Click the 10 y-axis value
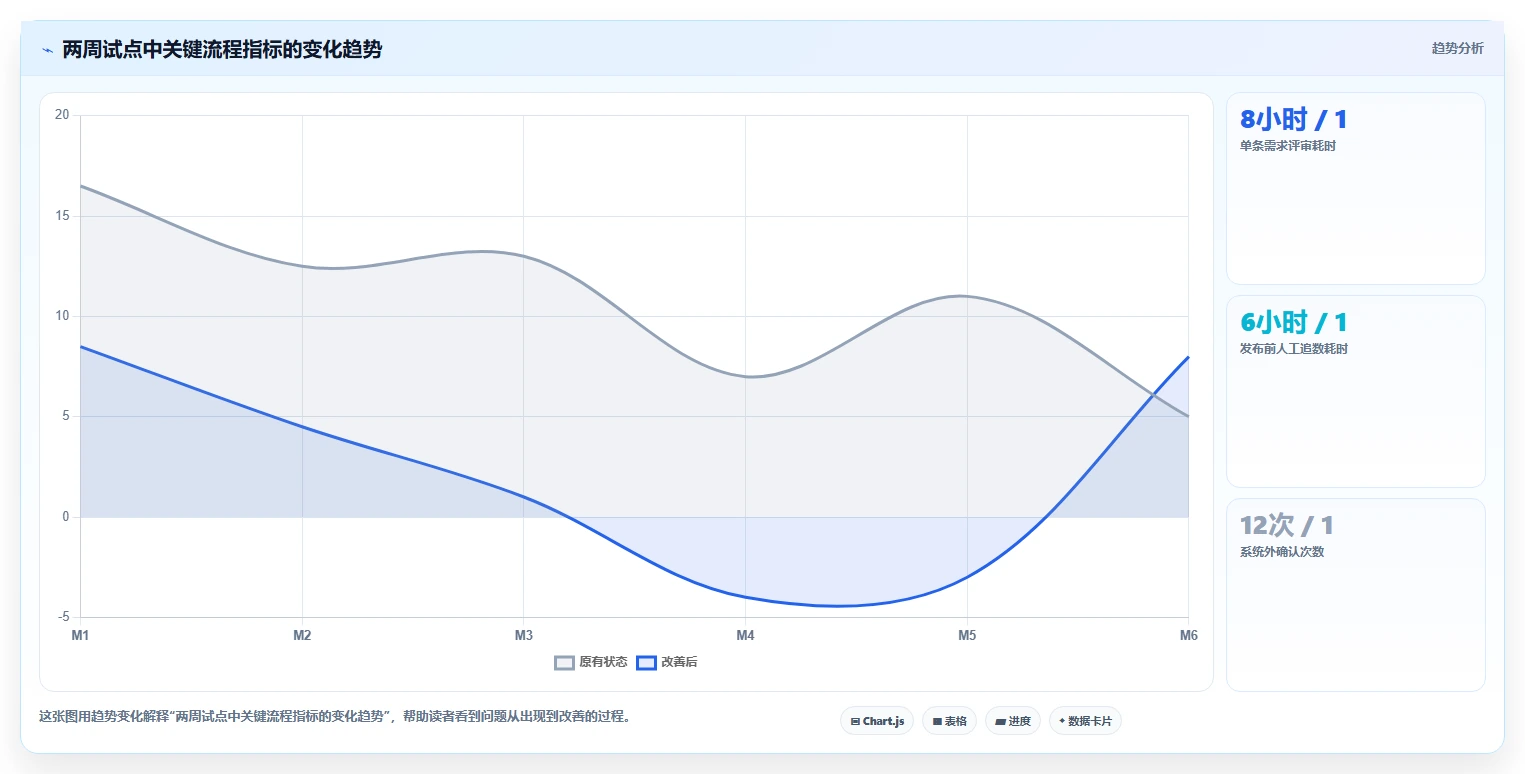1525x774 pixels. [x=62, y=316]
